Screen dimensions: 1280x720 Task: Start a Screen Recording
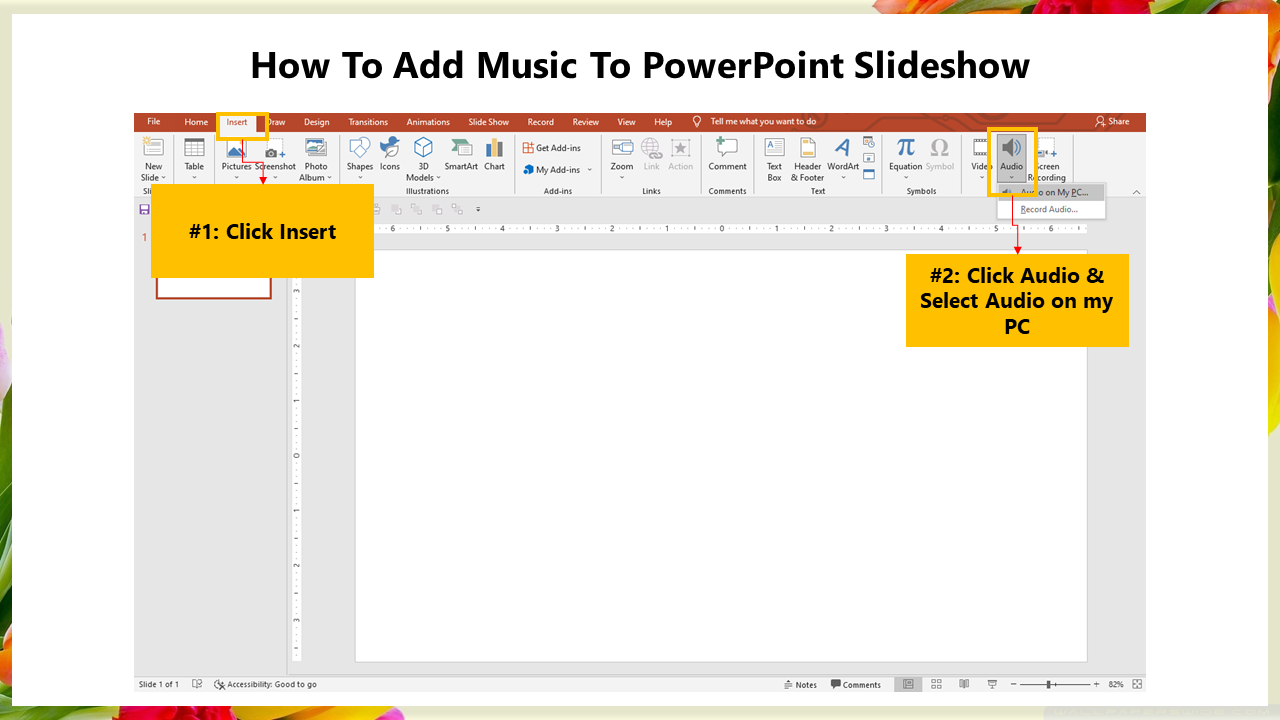(1047, 159)
